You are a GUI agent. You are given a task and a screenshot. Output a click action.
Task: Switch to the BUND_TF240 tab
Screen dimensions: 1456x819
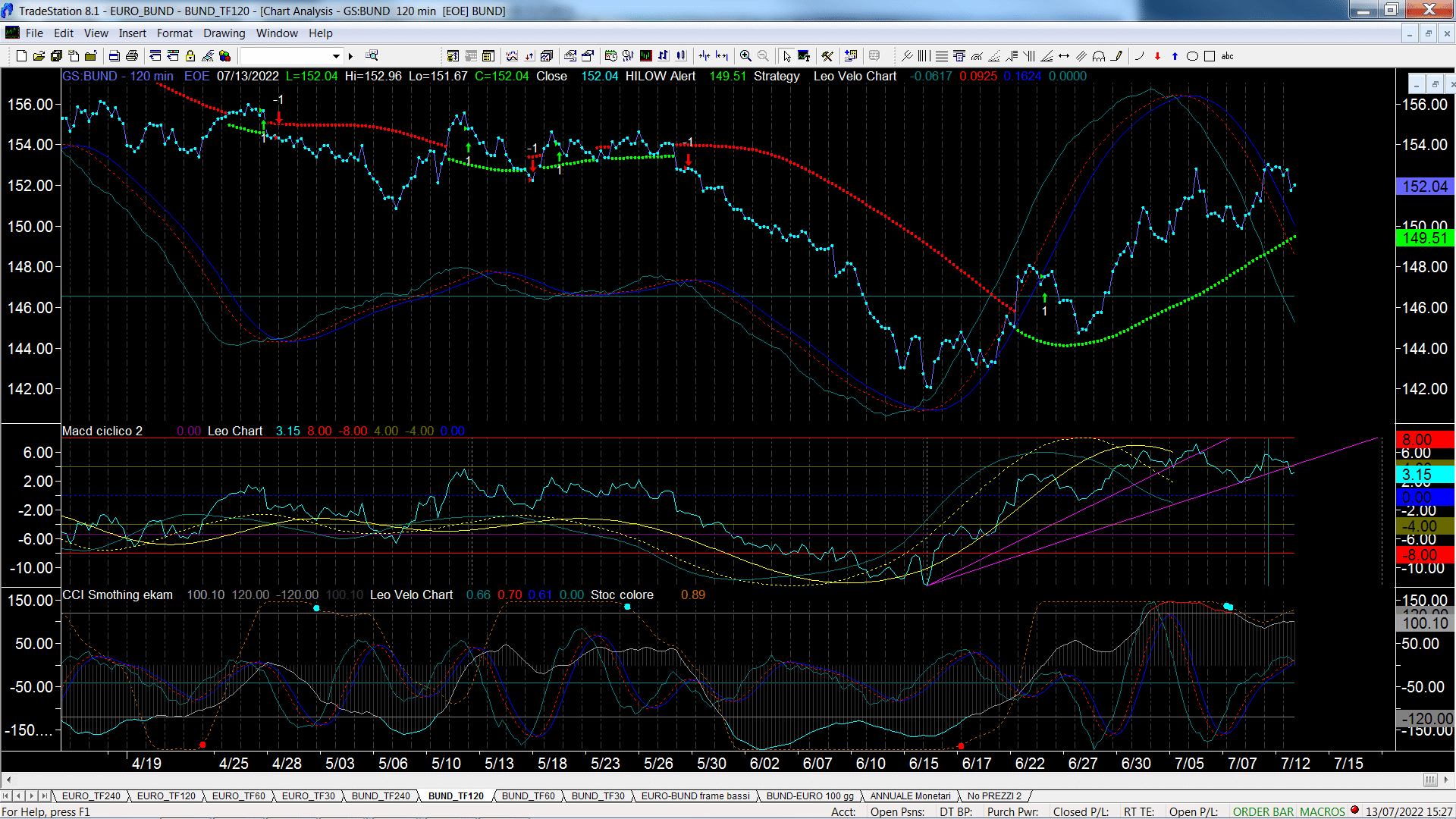381,795
